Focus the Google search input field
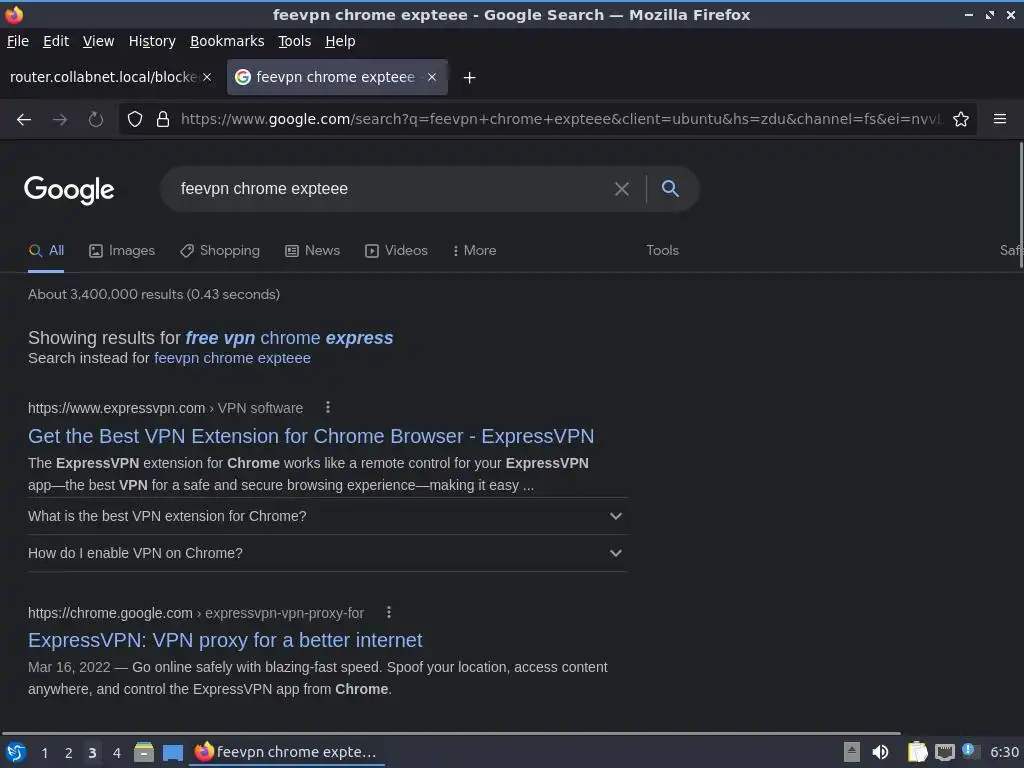The width and height of the screenshot is (1024, 768). pyautogui.click(x=392, y=189)
